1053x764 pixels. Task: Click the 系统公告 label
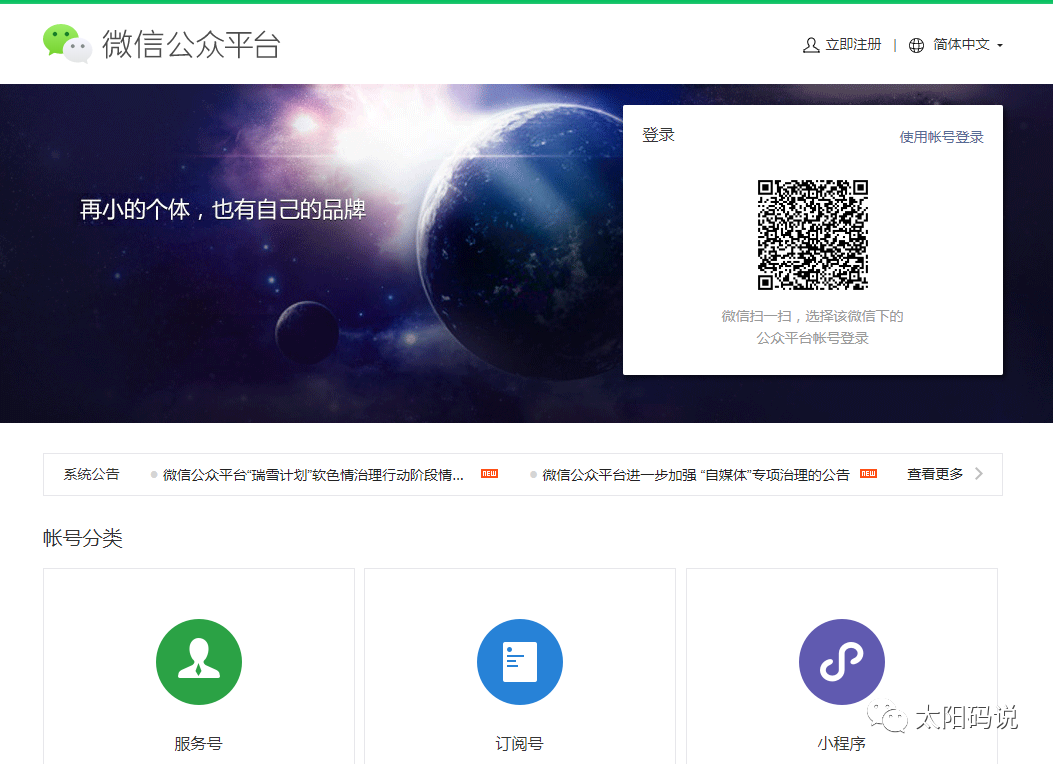coord(91,474)
